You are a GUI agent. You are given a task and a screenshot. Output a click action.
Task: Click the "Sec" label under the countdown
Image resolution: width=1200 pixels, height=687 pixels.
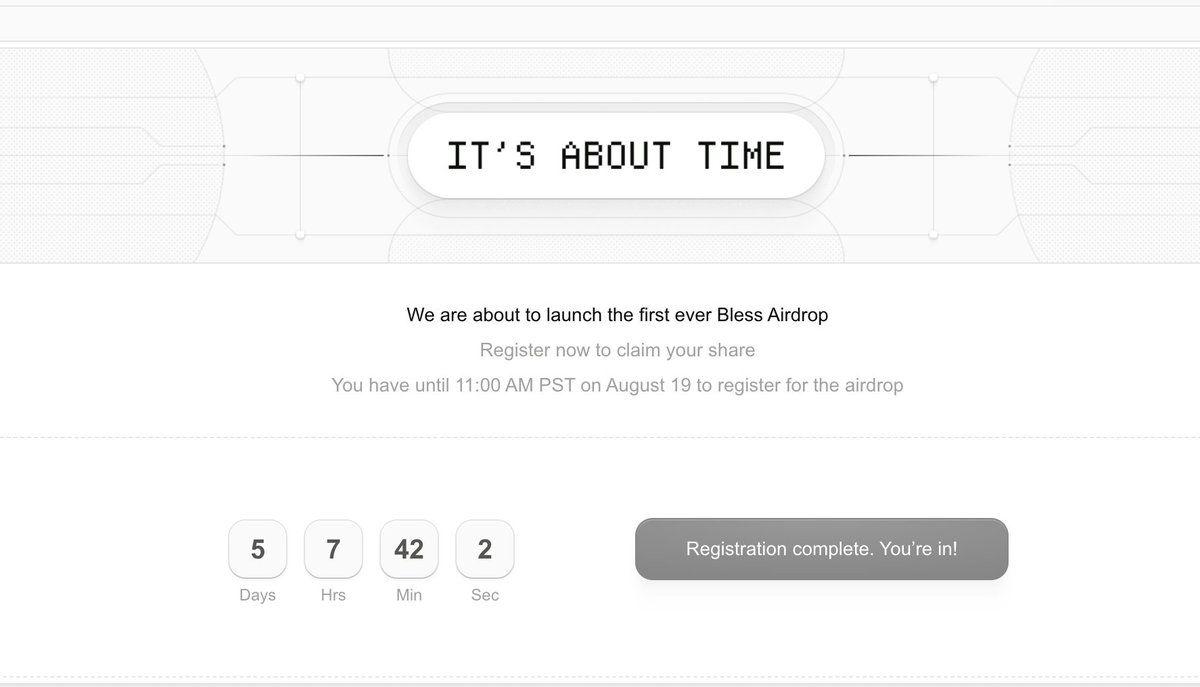[485, 595]
